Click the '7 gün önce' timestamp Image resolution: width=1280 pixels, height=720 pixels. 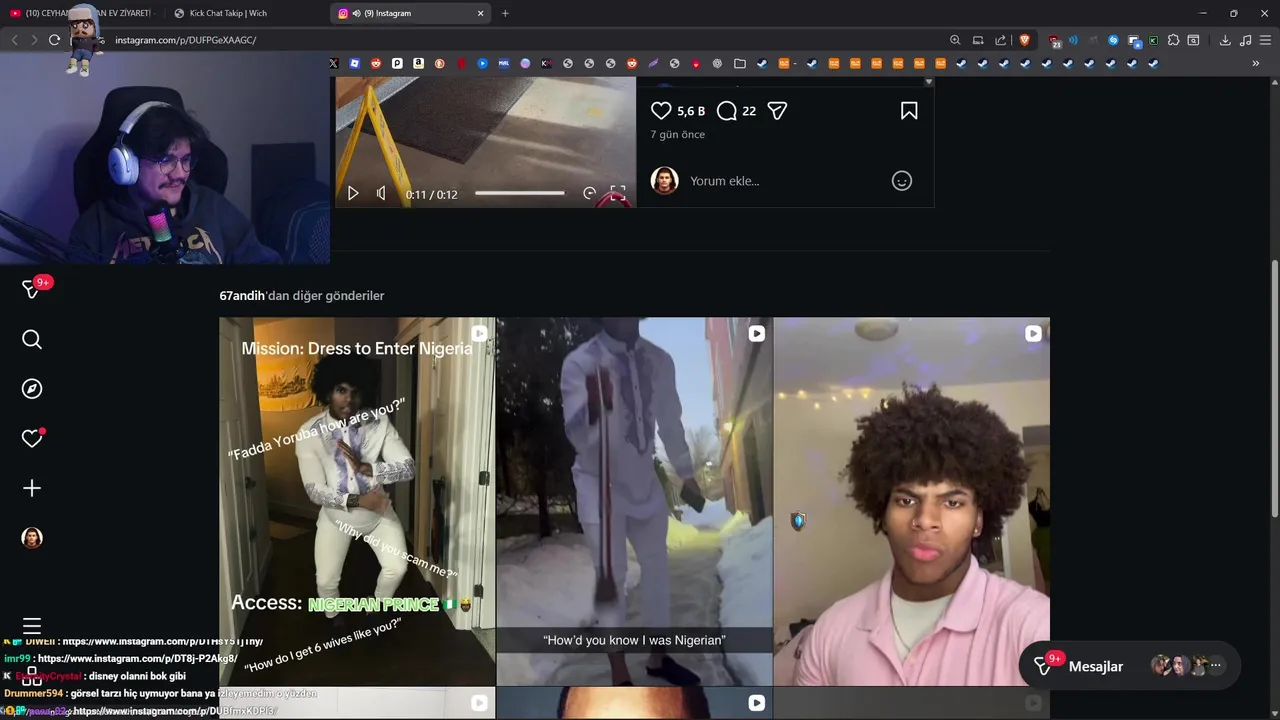coord(678,134)
